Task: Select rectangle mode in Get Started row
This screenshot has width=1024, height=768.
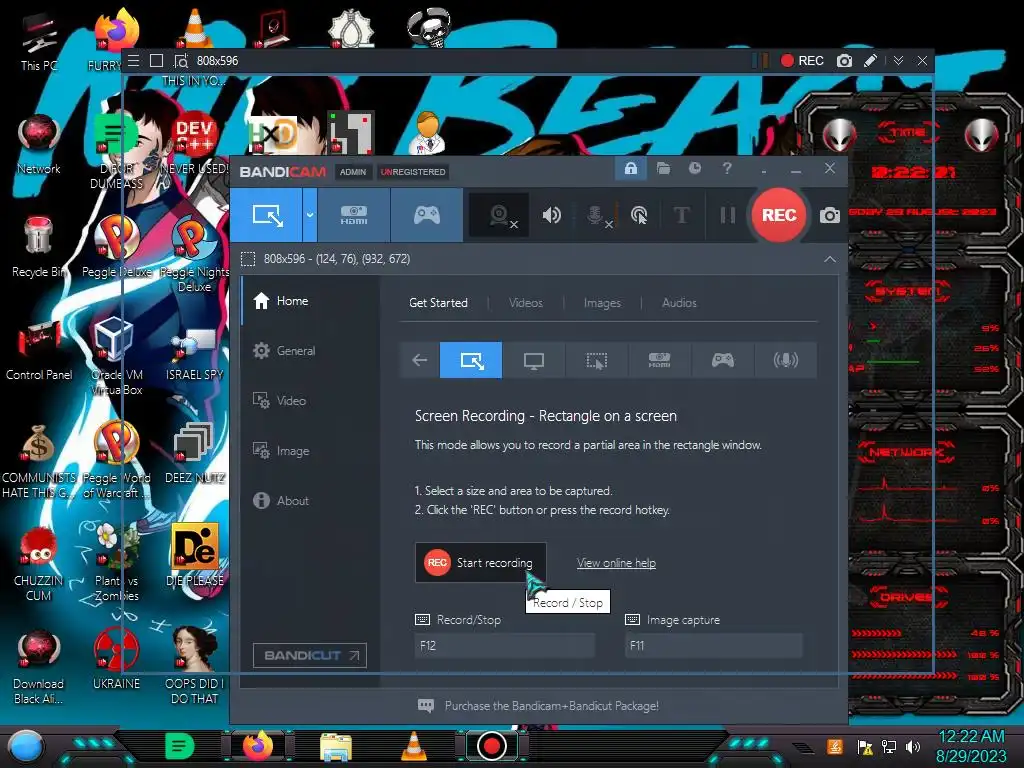Action: (471, 360)
